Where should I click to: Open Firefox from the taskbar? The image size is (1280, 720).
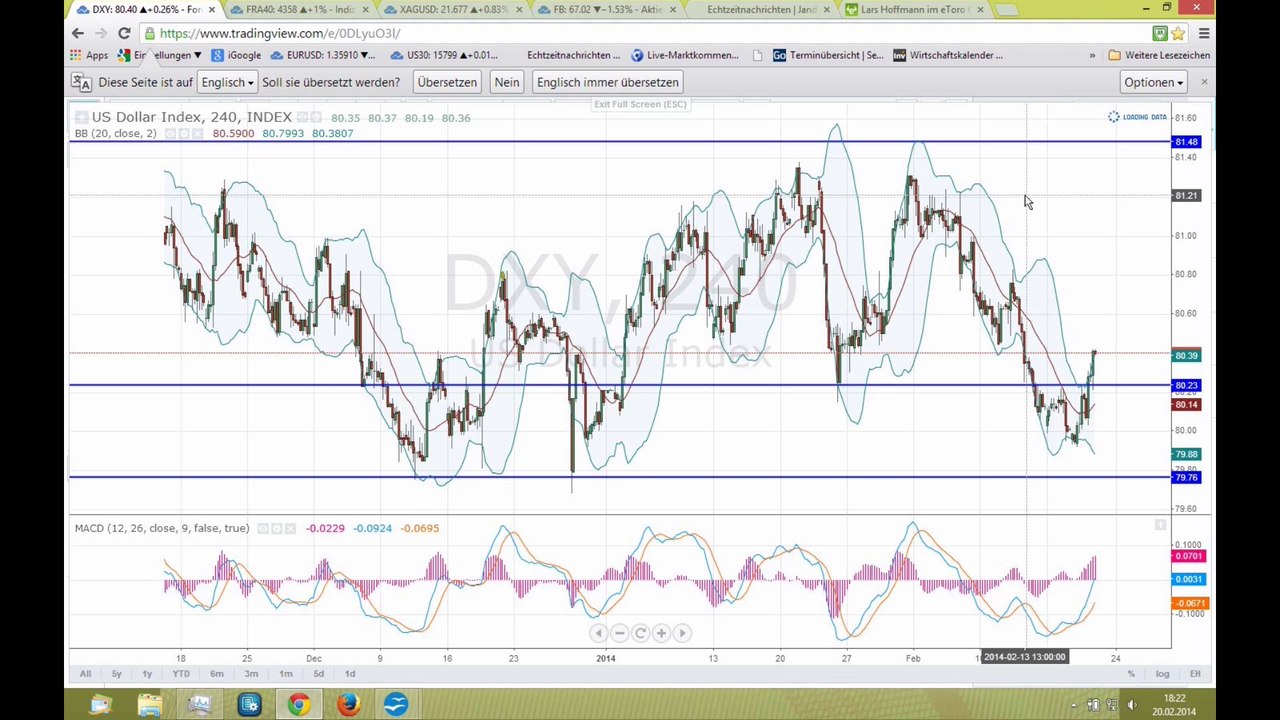(347, 705)
